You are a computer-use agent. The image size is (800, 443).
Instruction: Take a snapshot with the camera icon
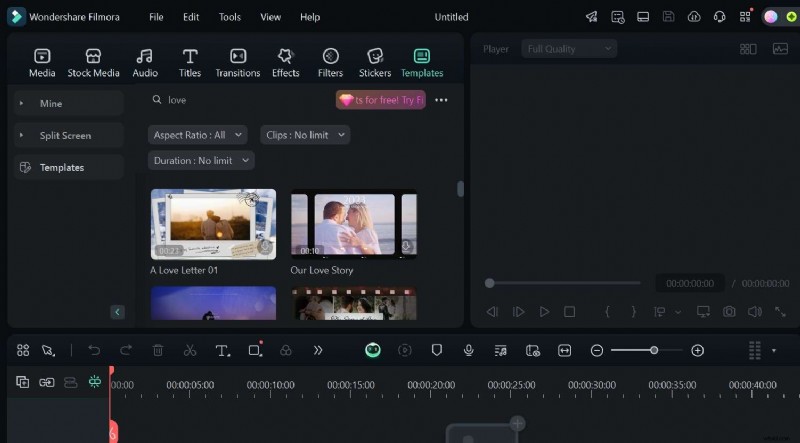coord(729,312)
